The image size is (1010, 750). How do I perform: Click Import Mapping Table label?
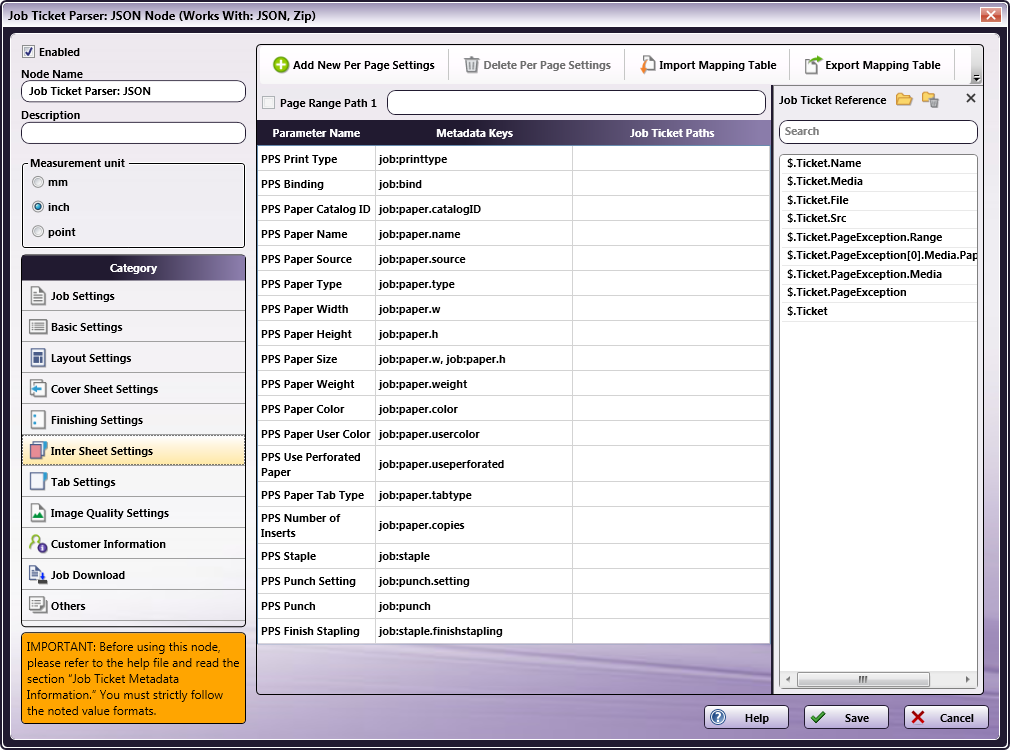(718, 65)
